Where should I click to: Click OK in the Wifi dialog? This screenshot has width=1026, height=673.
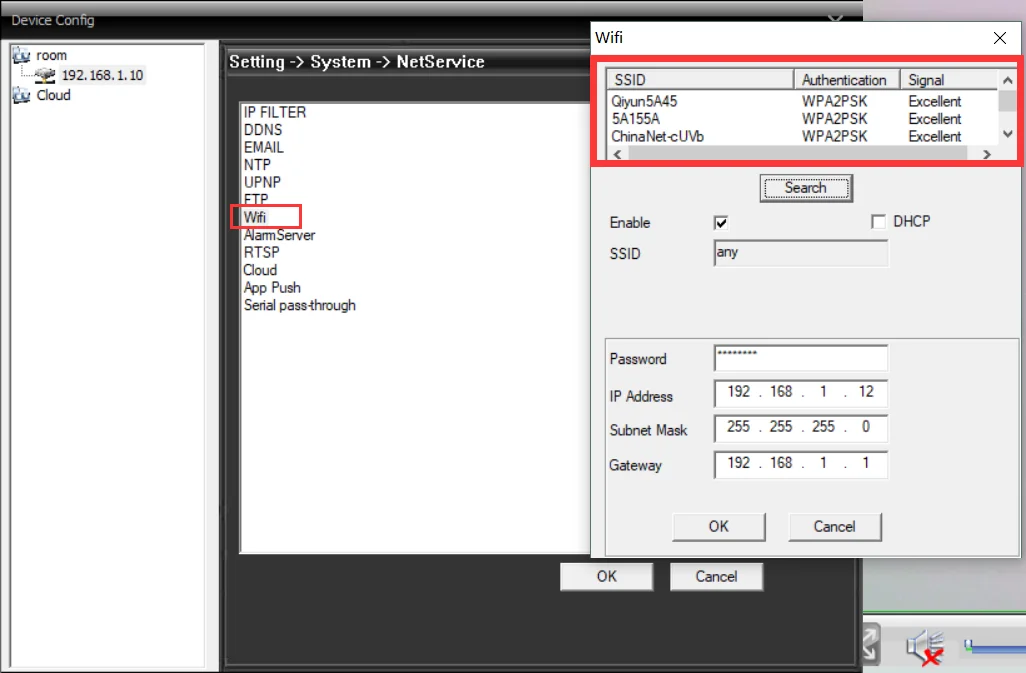click(718, 526)
